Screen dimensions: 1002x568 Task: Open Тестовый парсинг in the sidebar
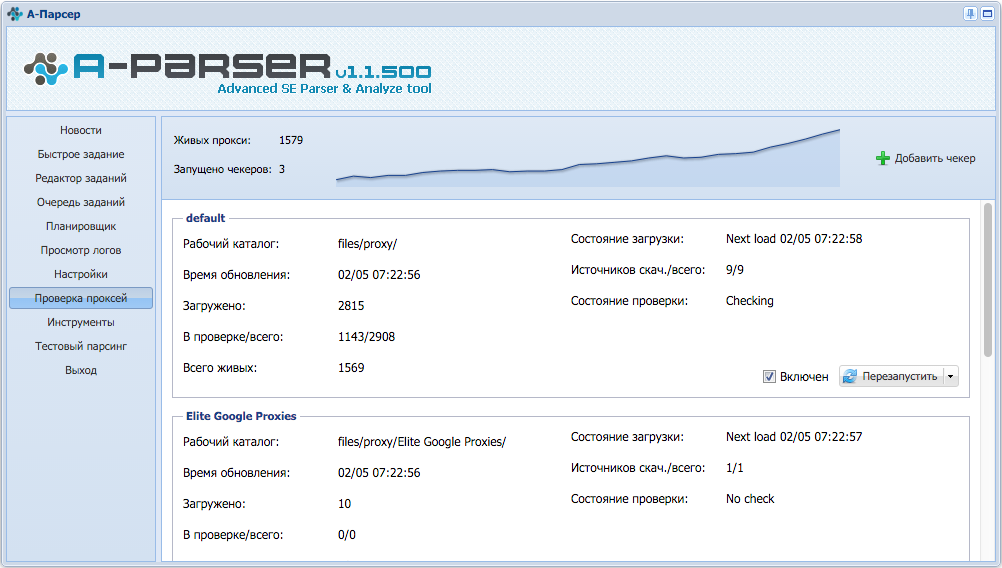tap(81, 346)
